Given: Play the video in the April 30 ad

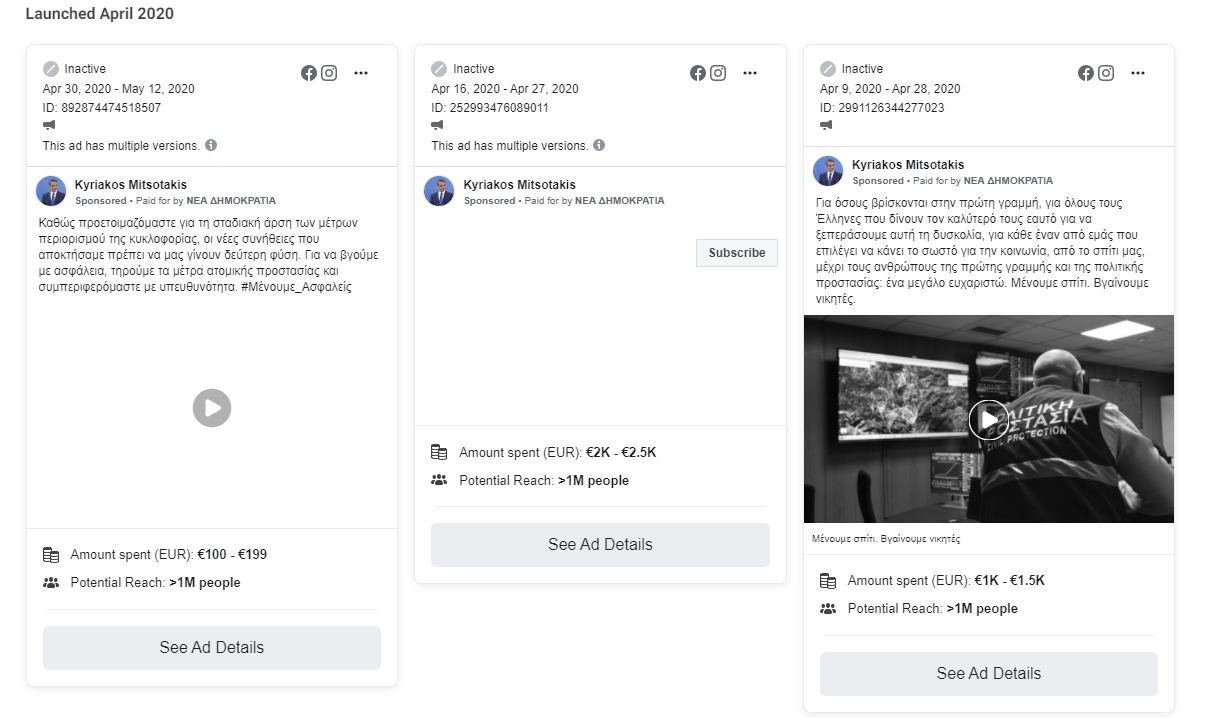Looking at the screenshot, I should (212, 407).
